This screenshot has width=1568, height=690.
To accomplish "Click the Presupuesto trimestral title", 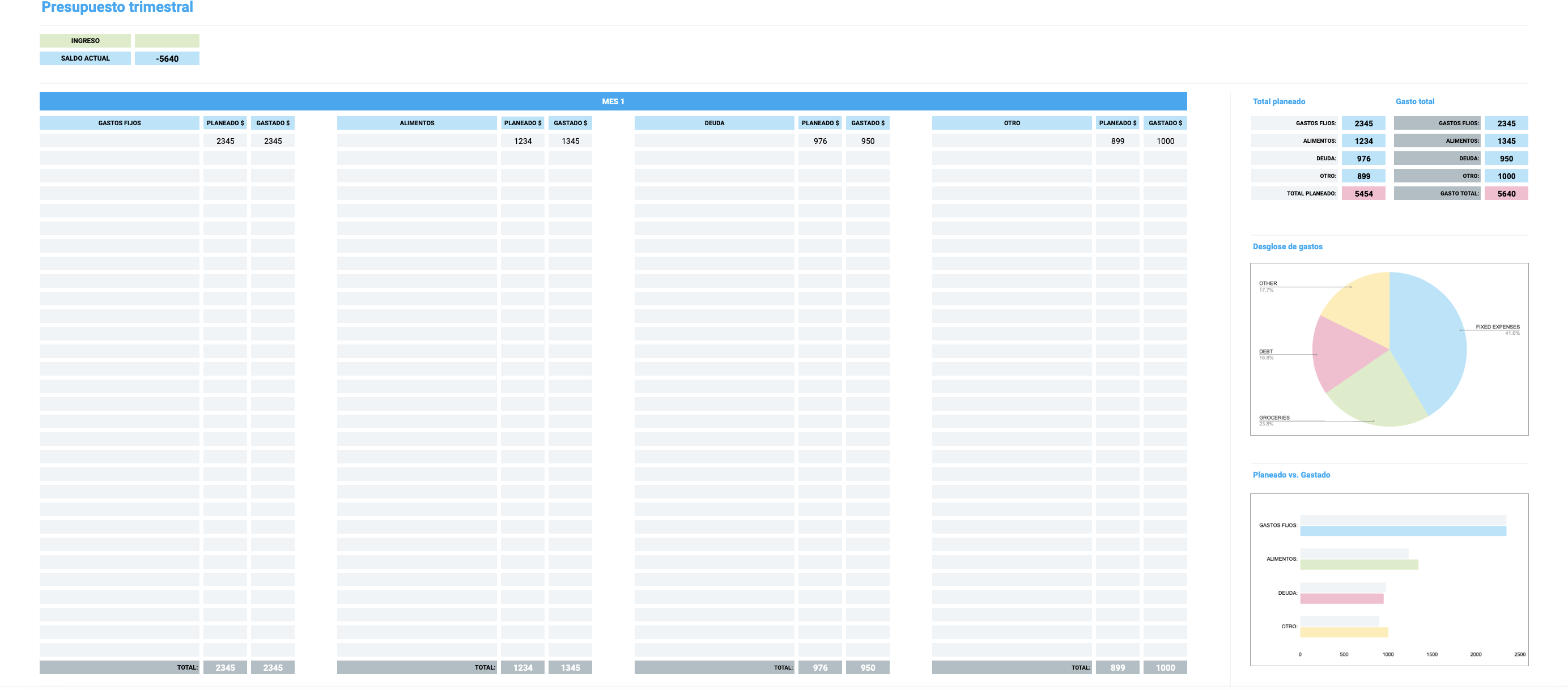I will pyautogui.click(x=117, y=7).
